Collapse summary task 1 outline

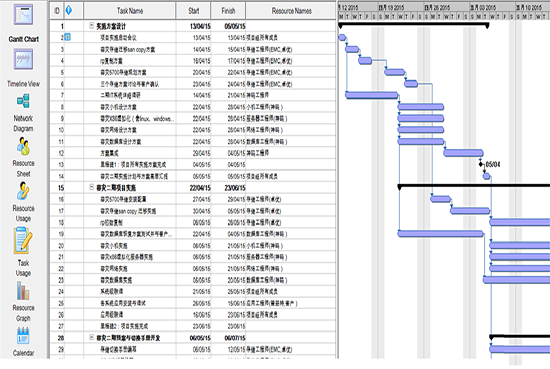(92, 26)
